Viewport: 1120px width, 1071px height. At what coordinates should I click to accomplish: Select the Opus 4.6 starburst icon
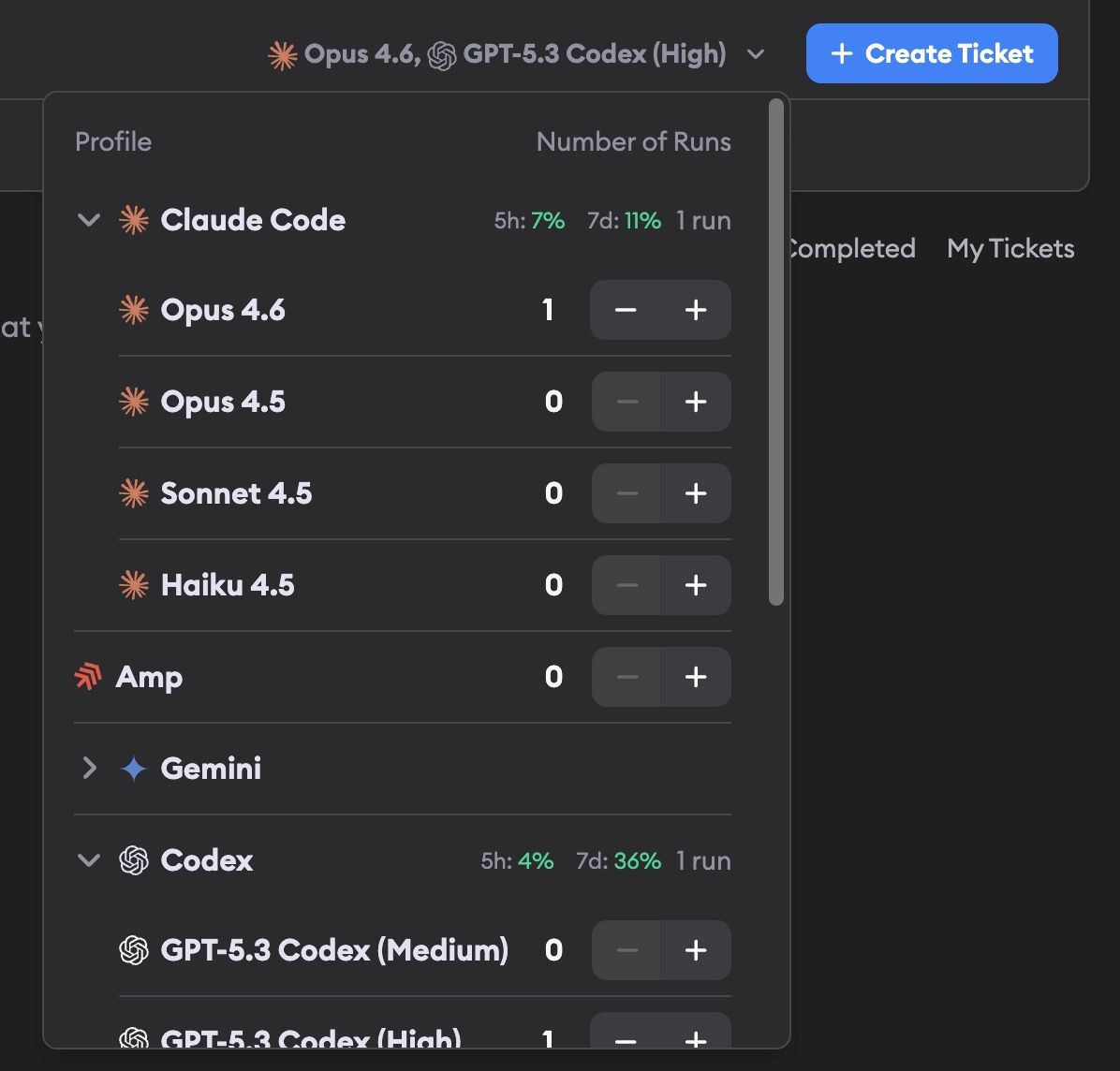coord(134,309)
